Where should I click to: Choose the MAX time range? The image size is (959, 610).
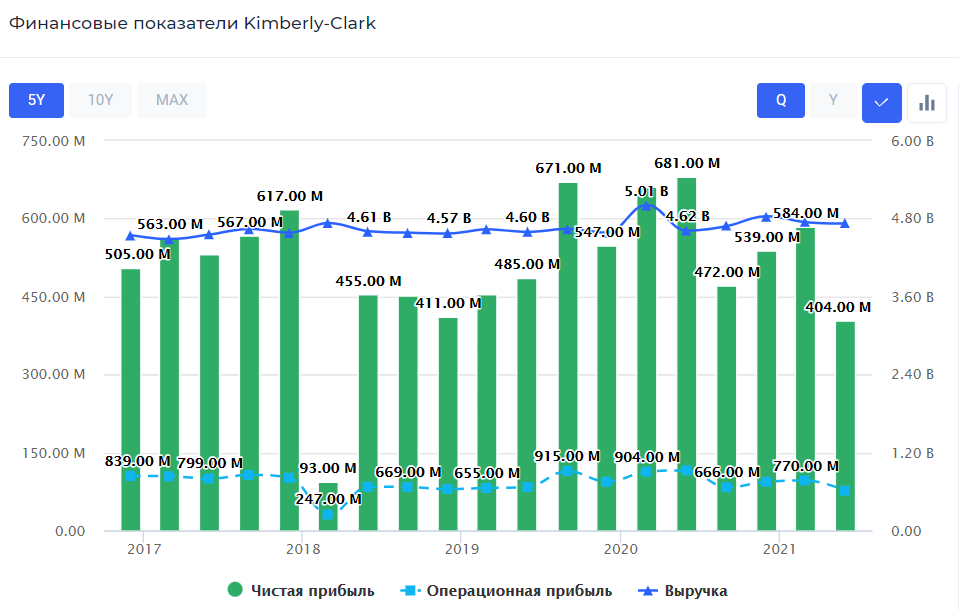[172, 100]
